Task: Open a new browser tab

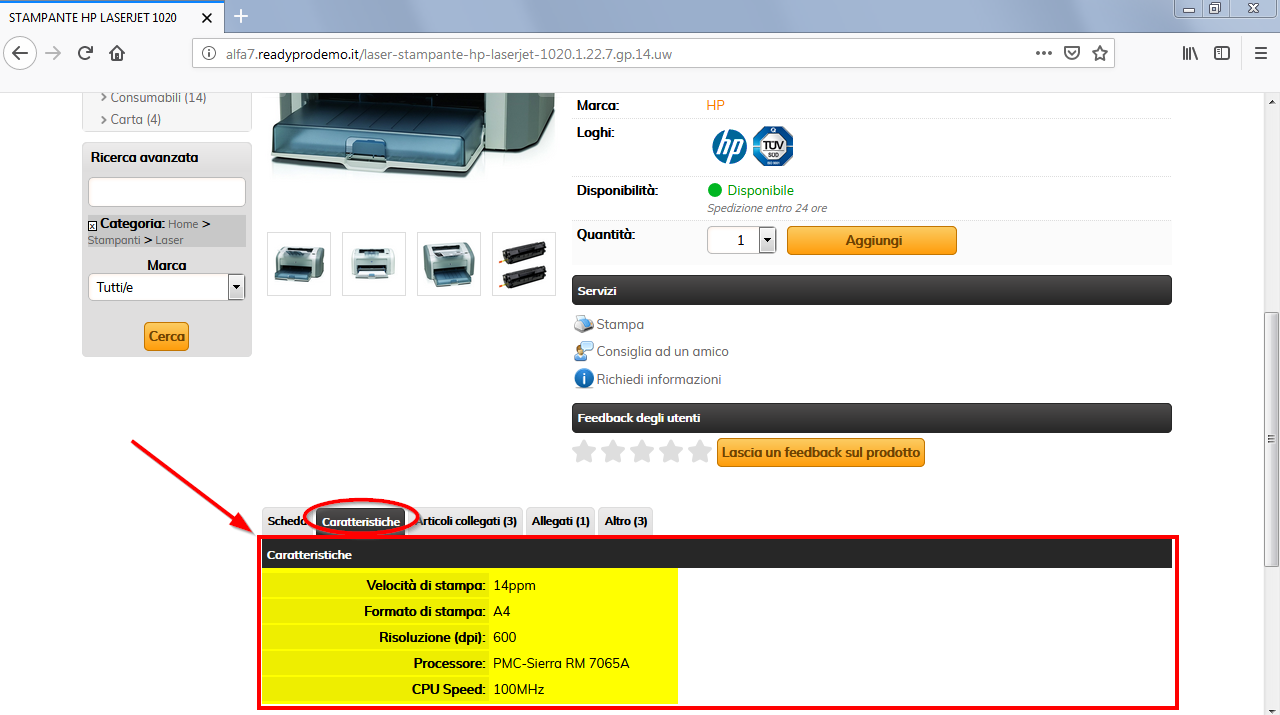Action: coord(241,16)
